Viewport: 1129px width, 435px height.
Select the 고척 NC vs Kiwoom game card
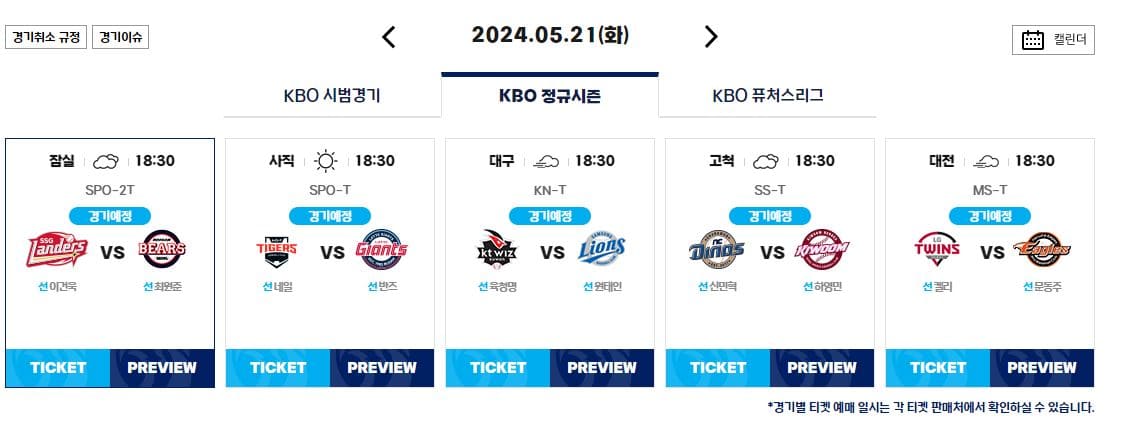(x=770, y=263)
